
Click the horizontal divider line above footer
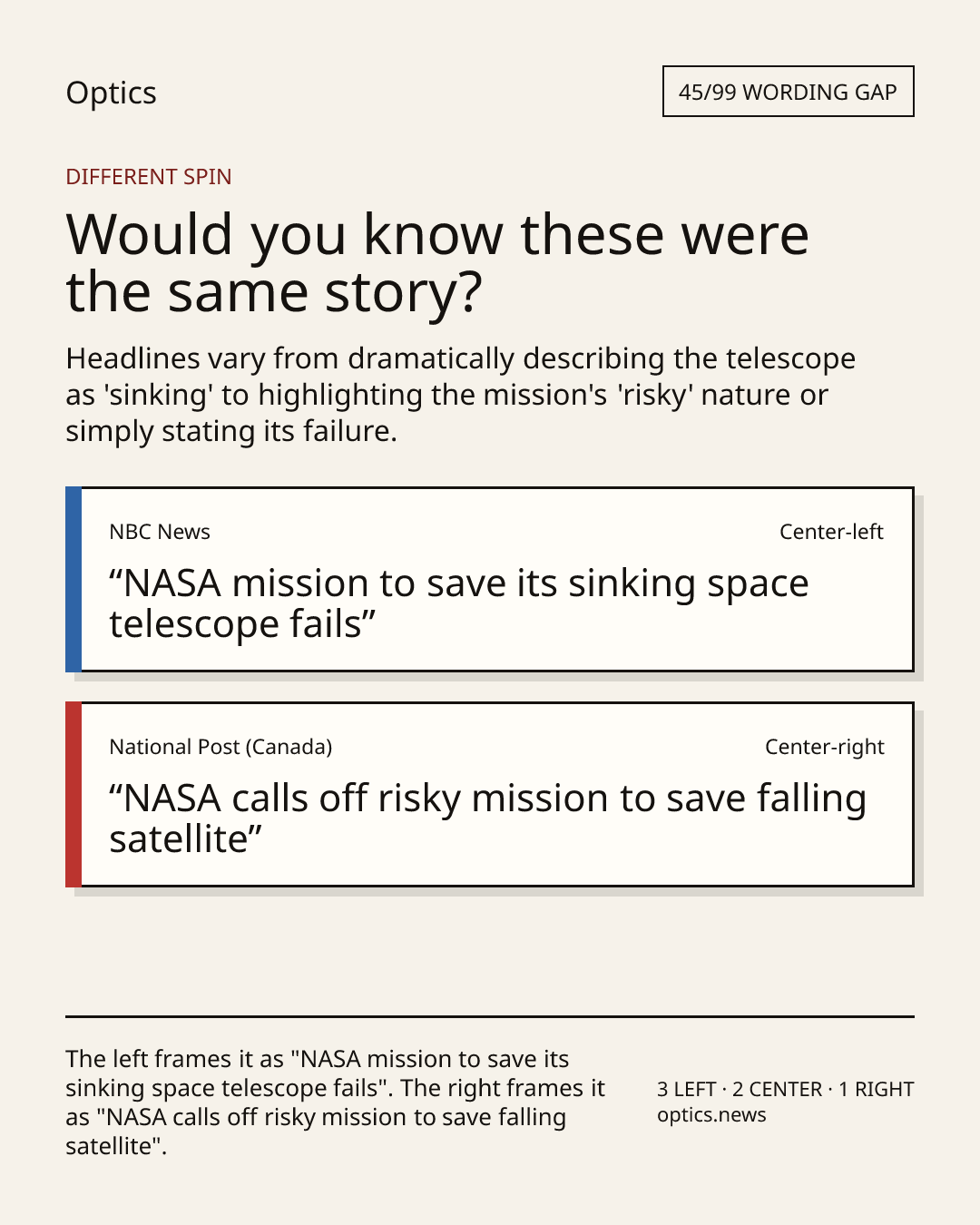(x=490, y=1016)
